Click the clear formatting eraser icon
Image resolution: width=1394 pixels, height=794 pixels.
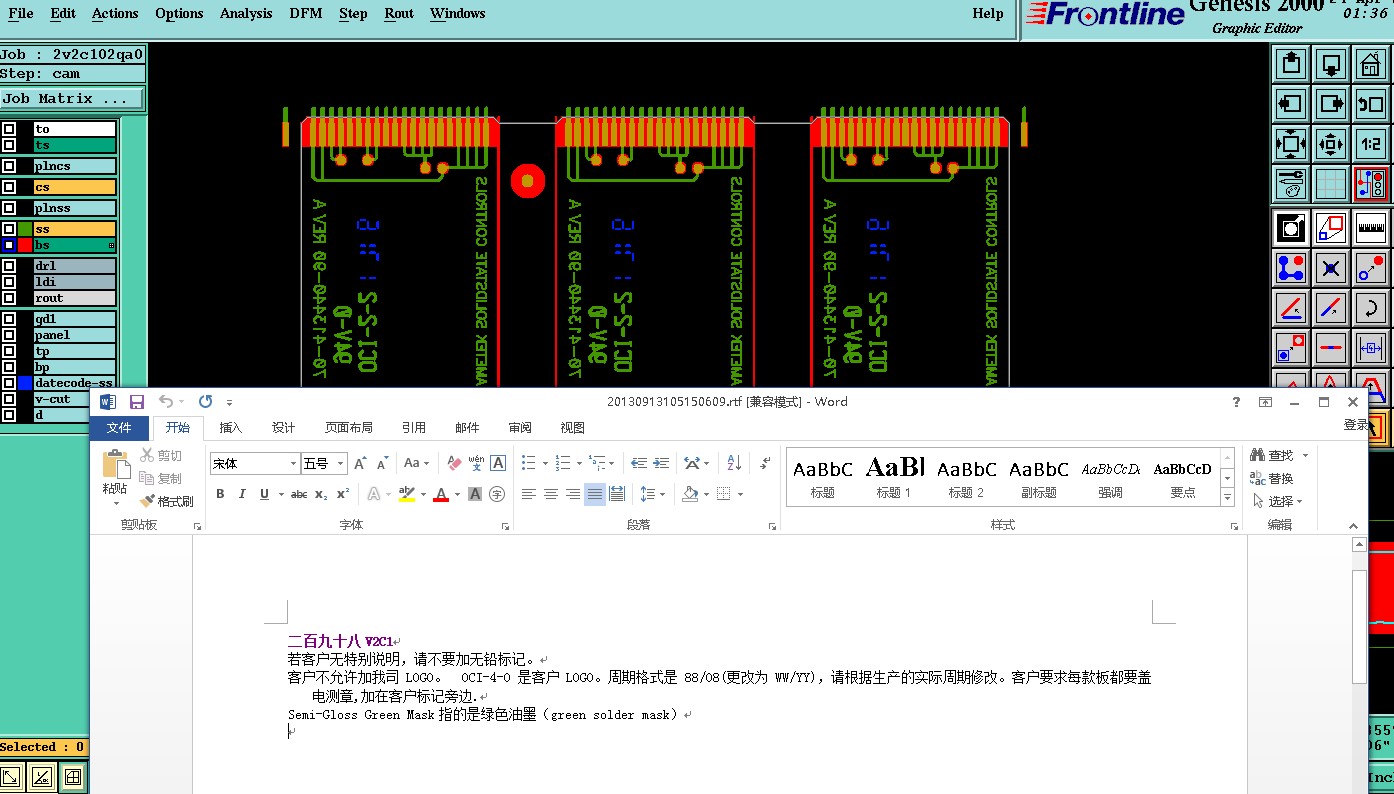point(454,463)
